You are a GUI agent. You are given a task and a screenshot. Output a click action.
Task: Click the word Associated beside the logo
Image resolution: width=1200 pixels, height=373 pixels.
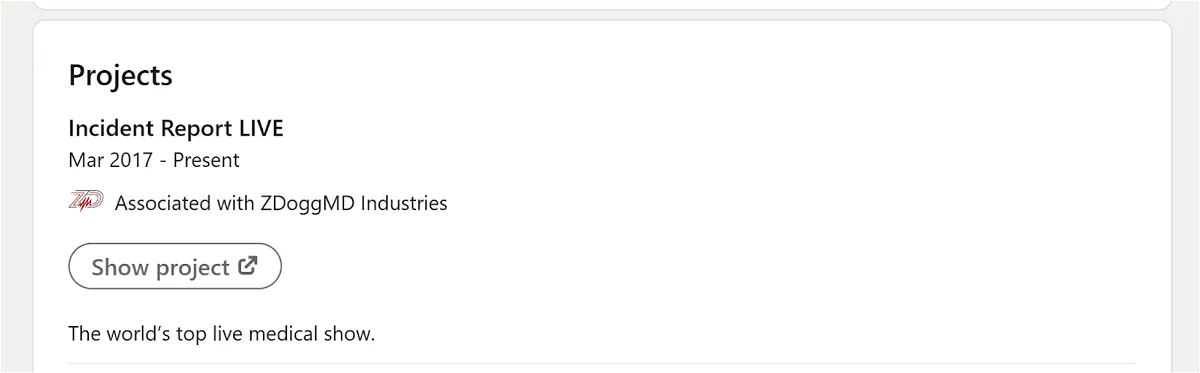coord(162,204)
